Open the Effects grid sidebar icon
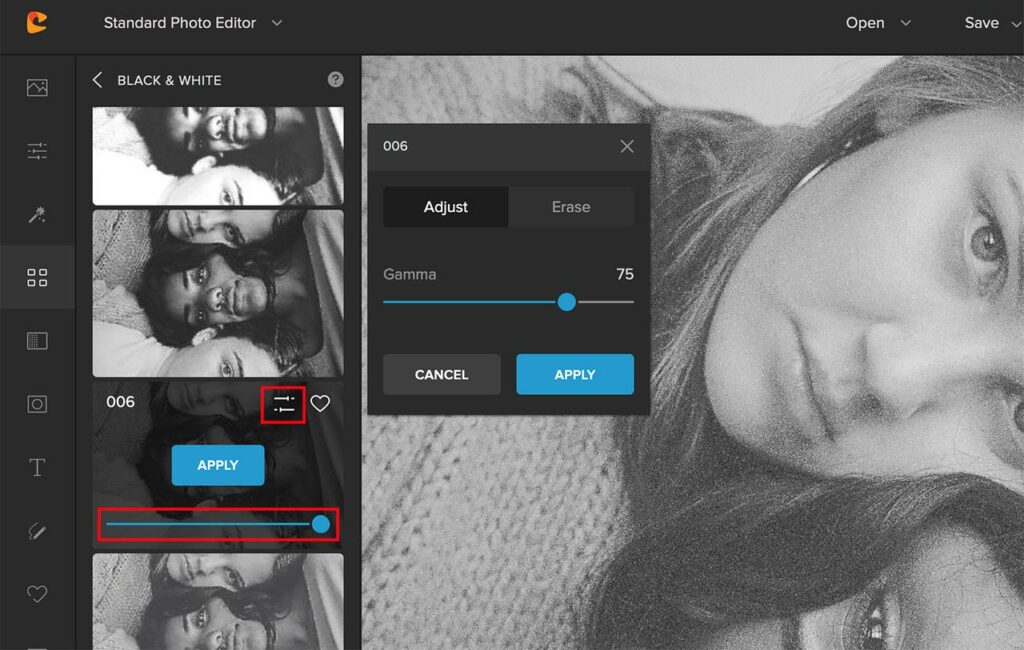1024x650 pixels. click(x=37, y=278)
